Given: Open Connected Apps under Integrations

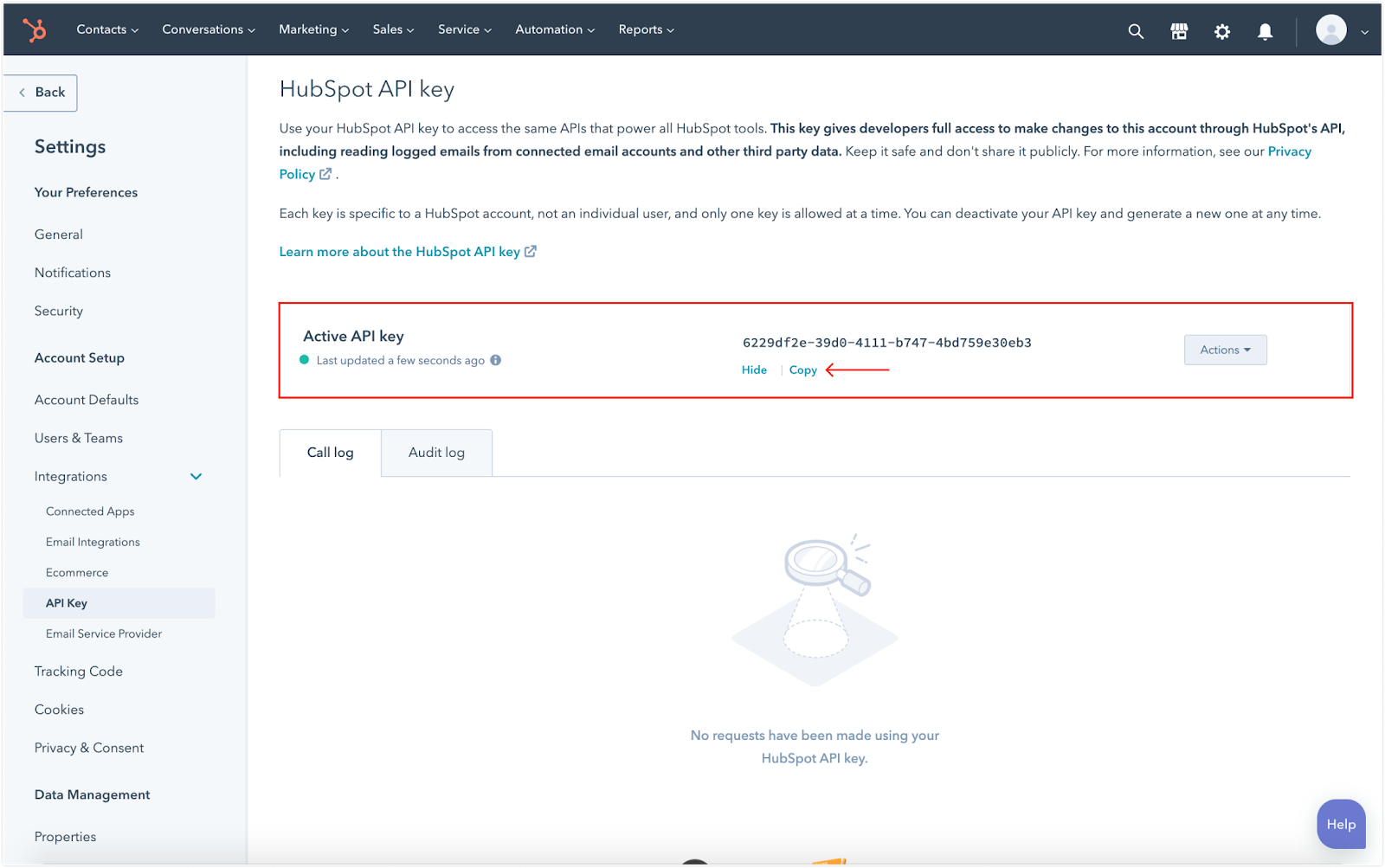Looking at the screenshot, I should tap(90, 511).
